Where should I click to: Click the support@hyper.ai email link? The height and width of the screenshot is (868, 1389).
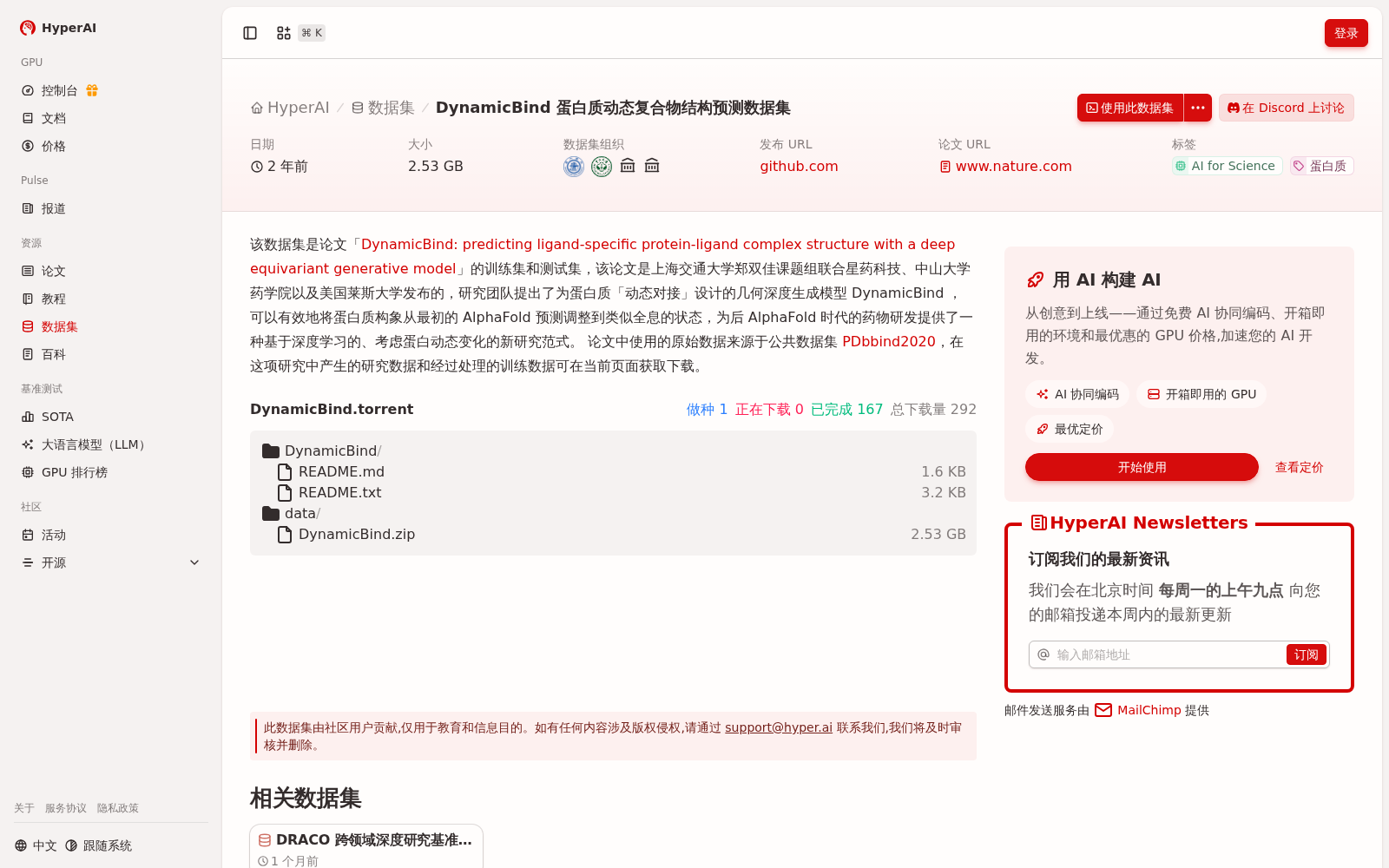tap(779, 727)
